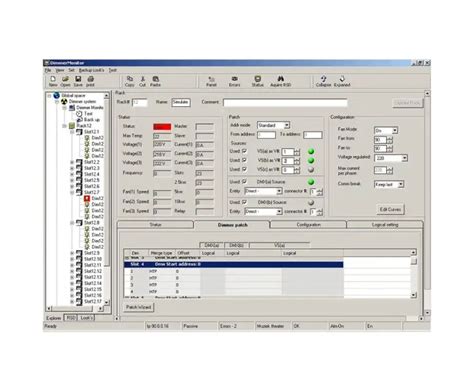
Task: Open the File menu
Action: [48, 70]
